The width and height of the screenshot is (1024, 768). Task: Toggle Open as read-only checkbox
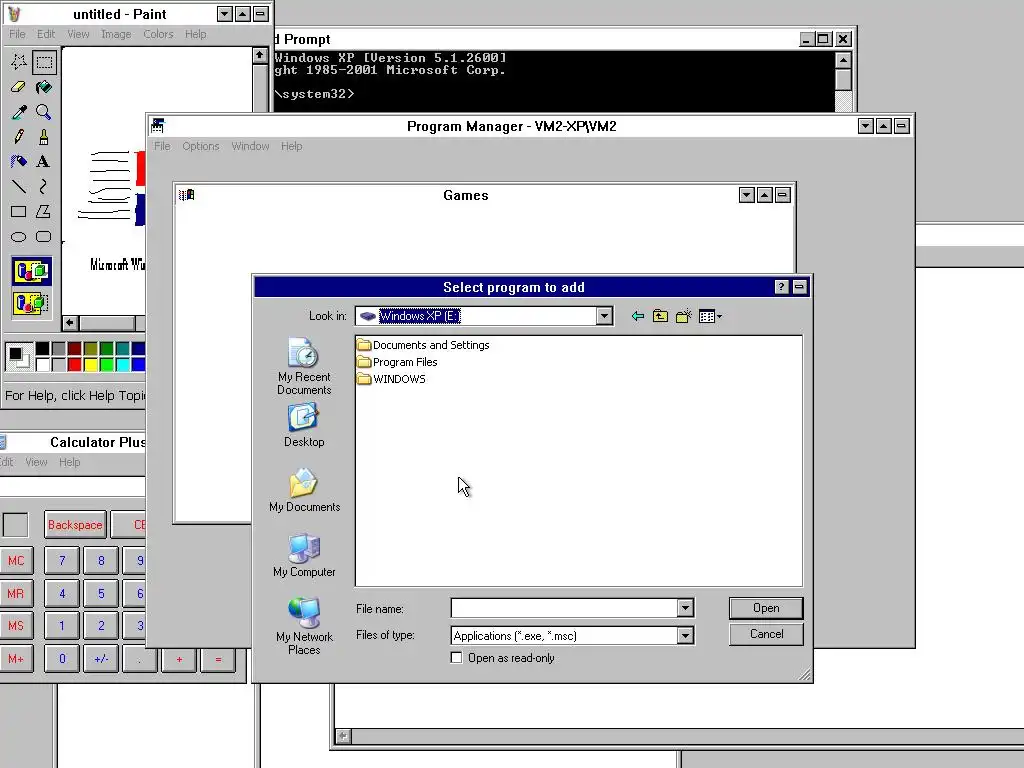coord(456,658)
